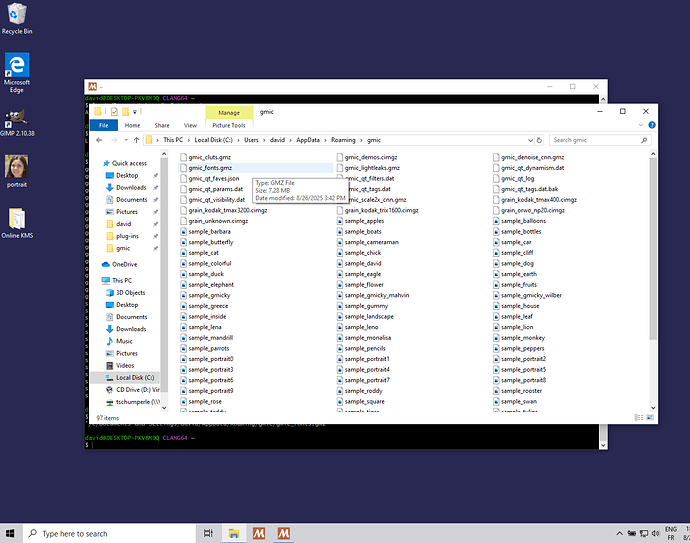Viewport: 690px width, 543px height.
Task: Click the Task View taskbar icon
Action: click(x=207, y=533)
